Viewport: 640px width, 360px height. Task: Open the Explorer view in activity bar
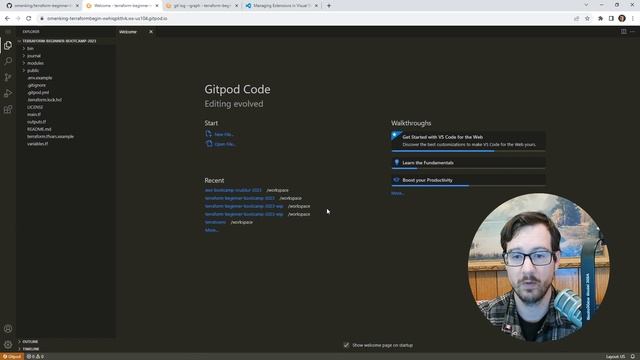pos(8,45)
